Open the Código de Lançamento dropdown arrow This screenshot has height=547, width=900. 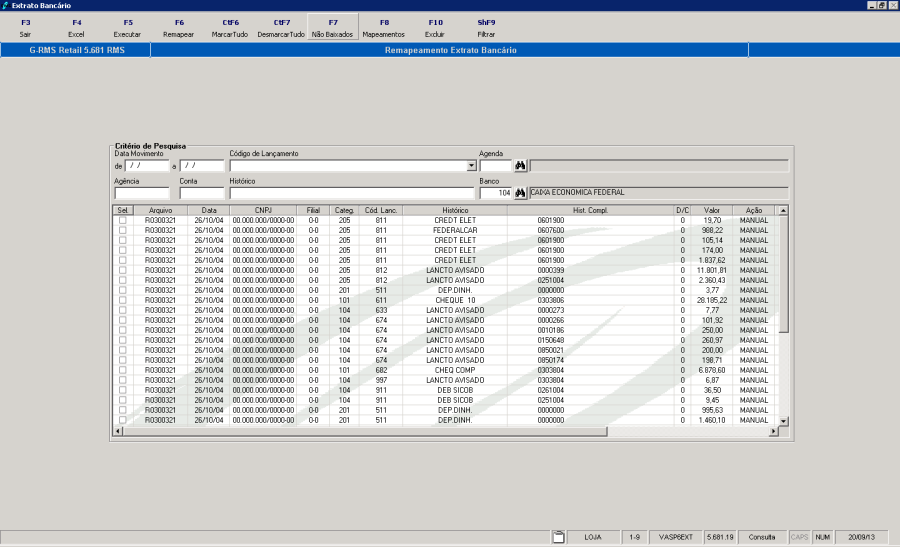471,166
